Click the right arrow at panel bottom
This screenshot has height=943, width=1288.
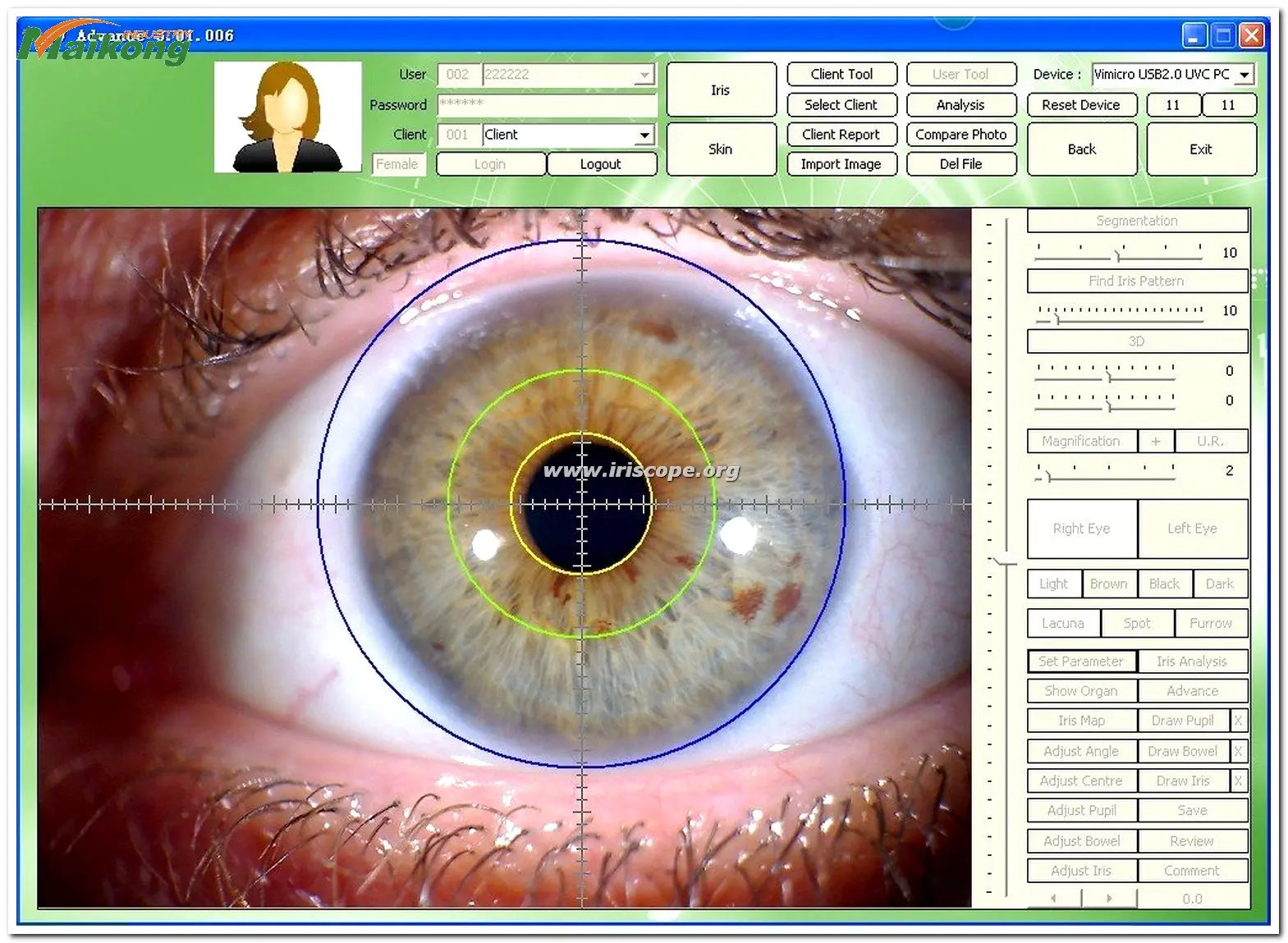1109,899
